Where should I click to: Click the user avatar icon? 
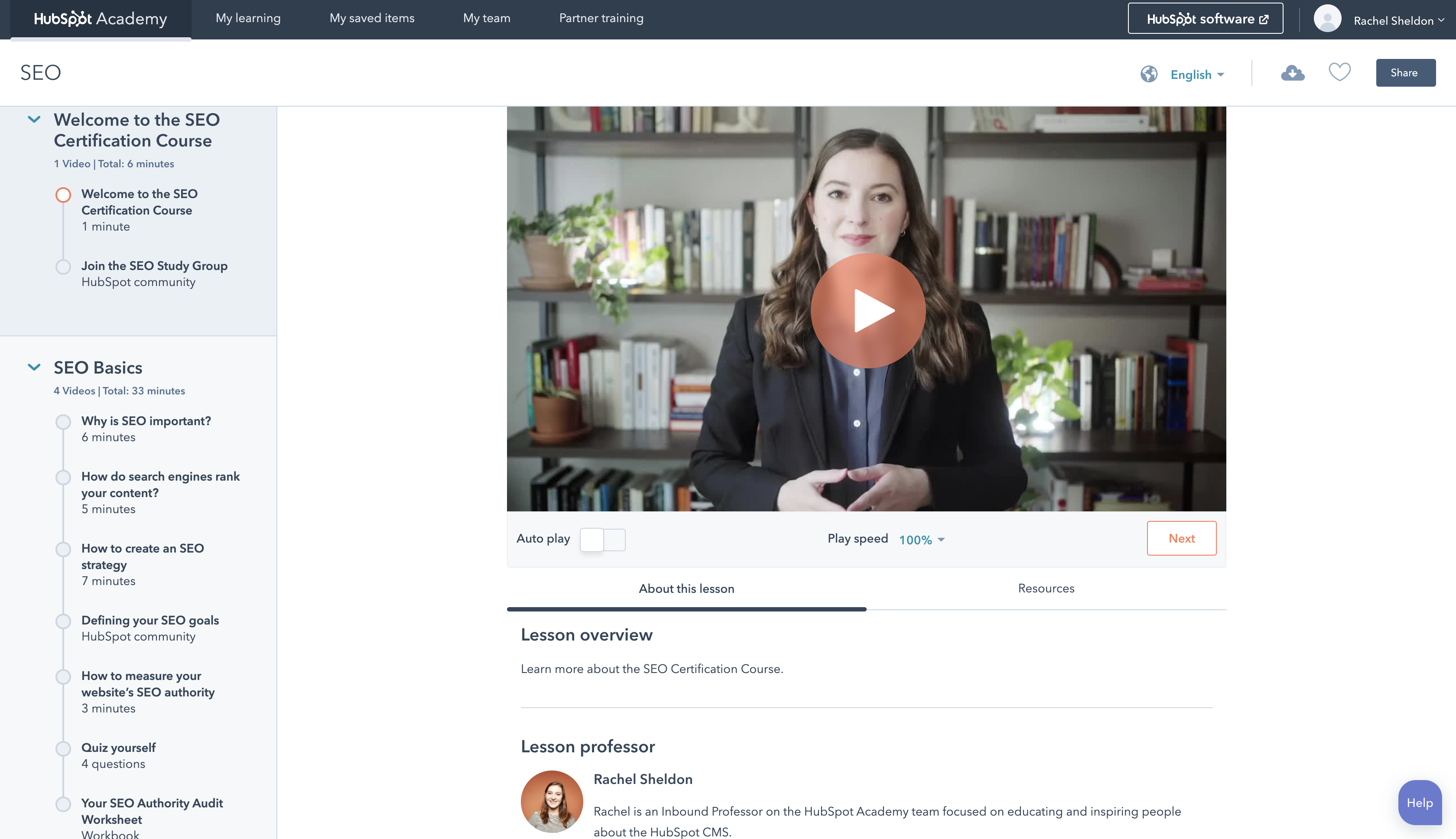(x=1327, y=19)
